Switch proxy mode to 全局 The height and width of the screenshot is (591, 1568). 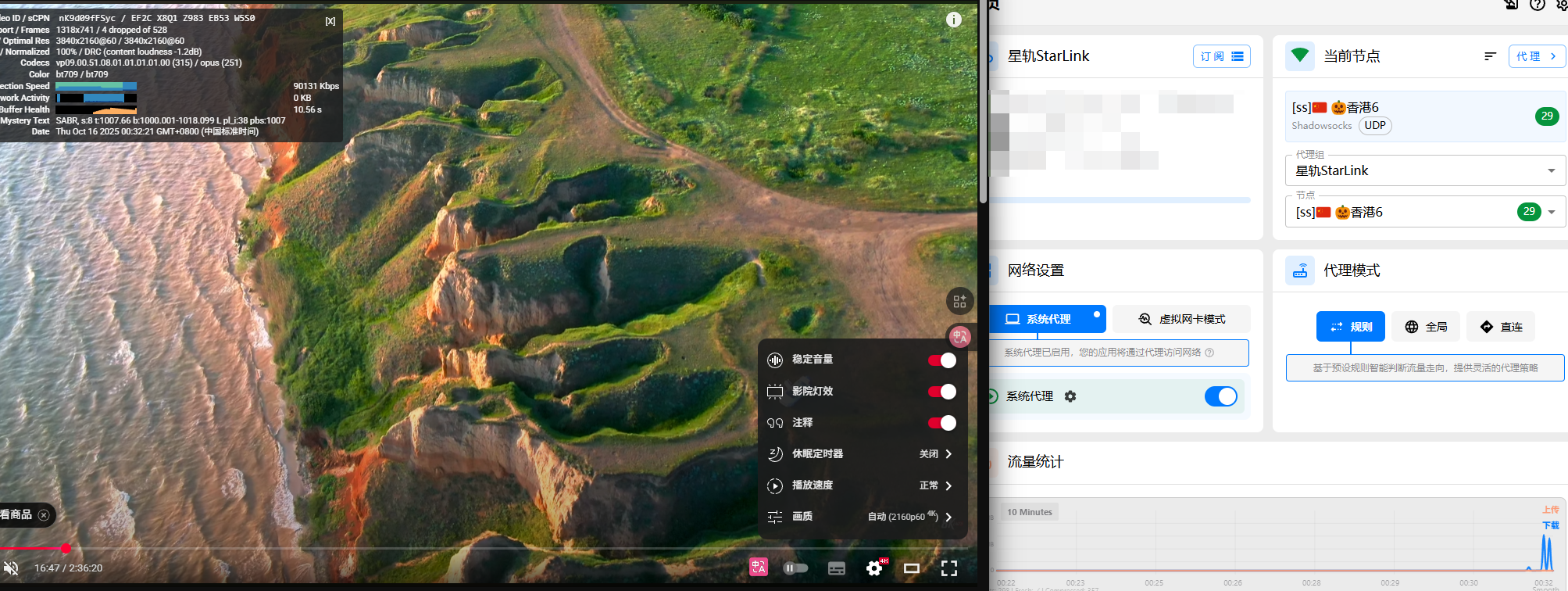tap(1426, 327)
